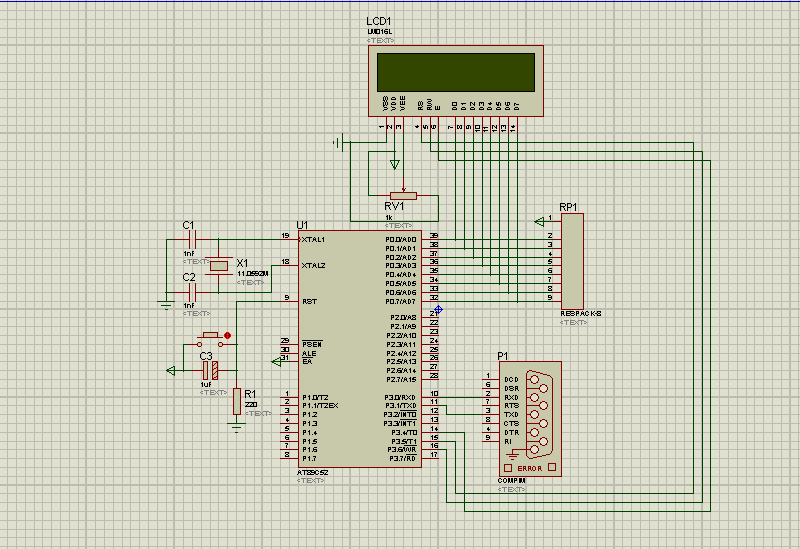Select the DTR pin label on COMPIM
800x549 pixels.
tap(511, 432)
